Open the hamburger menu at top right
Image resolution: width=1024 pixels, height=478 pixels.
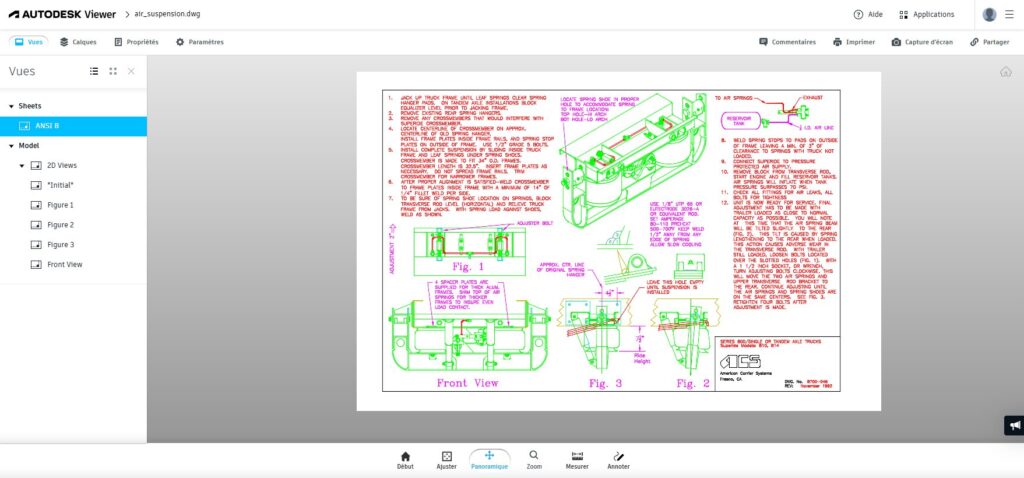[1010, 14]
